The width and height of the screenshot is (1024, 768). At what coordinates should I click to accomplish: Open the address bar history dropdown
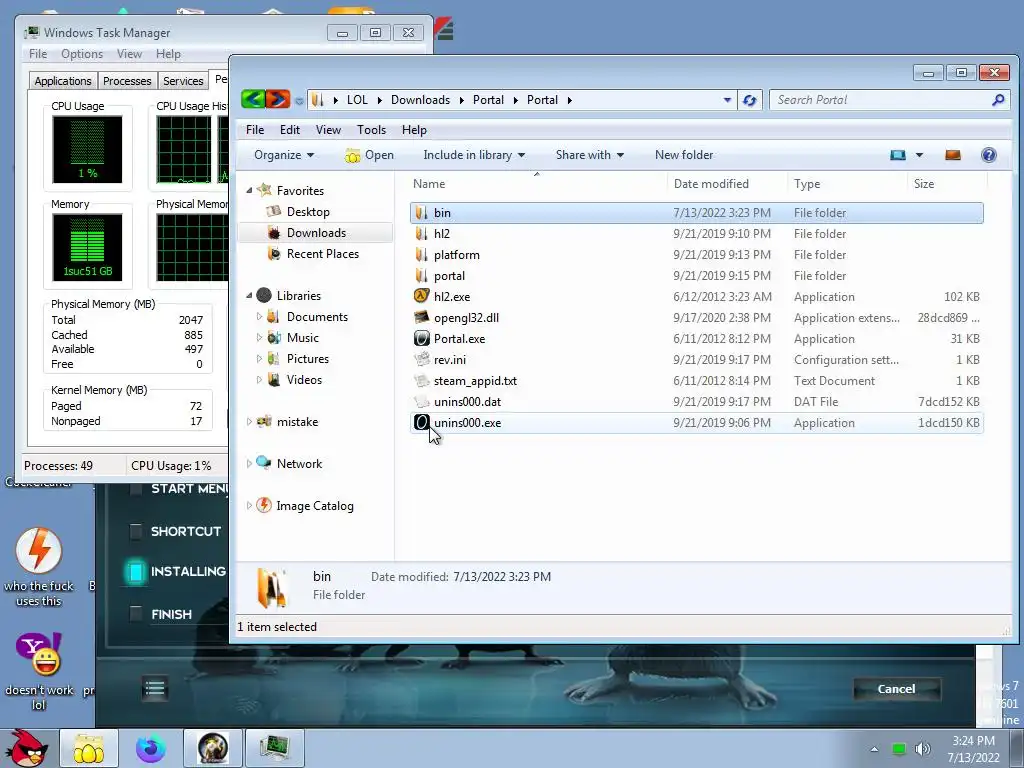tap(728, 100)
